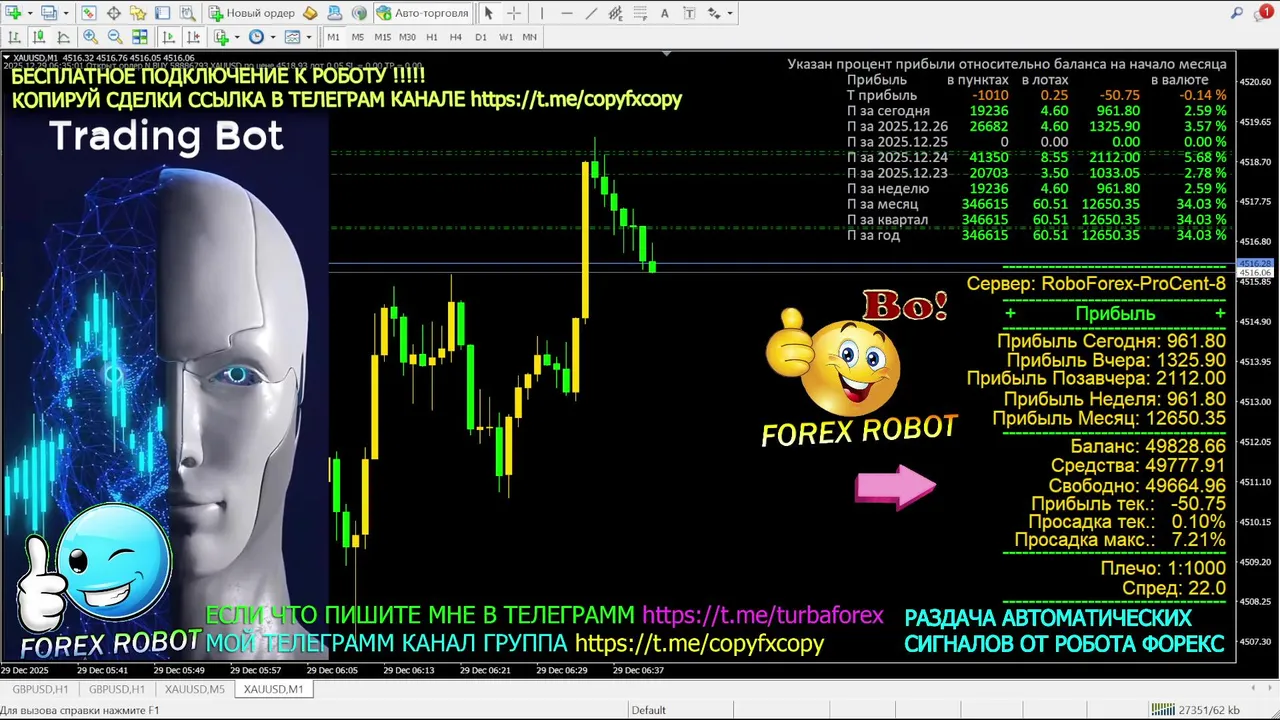Open the trading signals icon
Screen dimensions: 1280x720
(359, 13)
